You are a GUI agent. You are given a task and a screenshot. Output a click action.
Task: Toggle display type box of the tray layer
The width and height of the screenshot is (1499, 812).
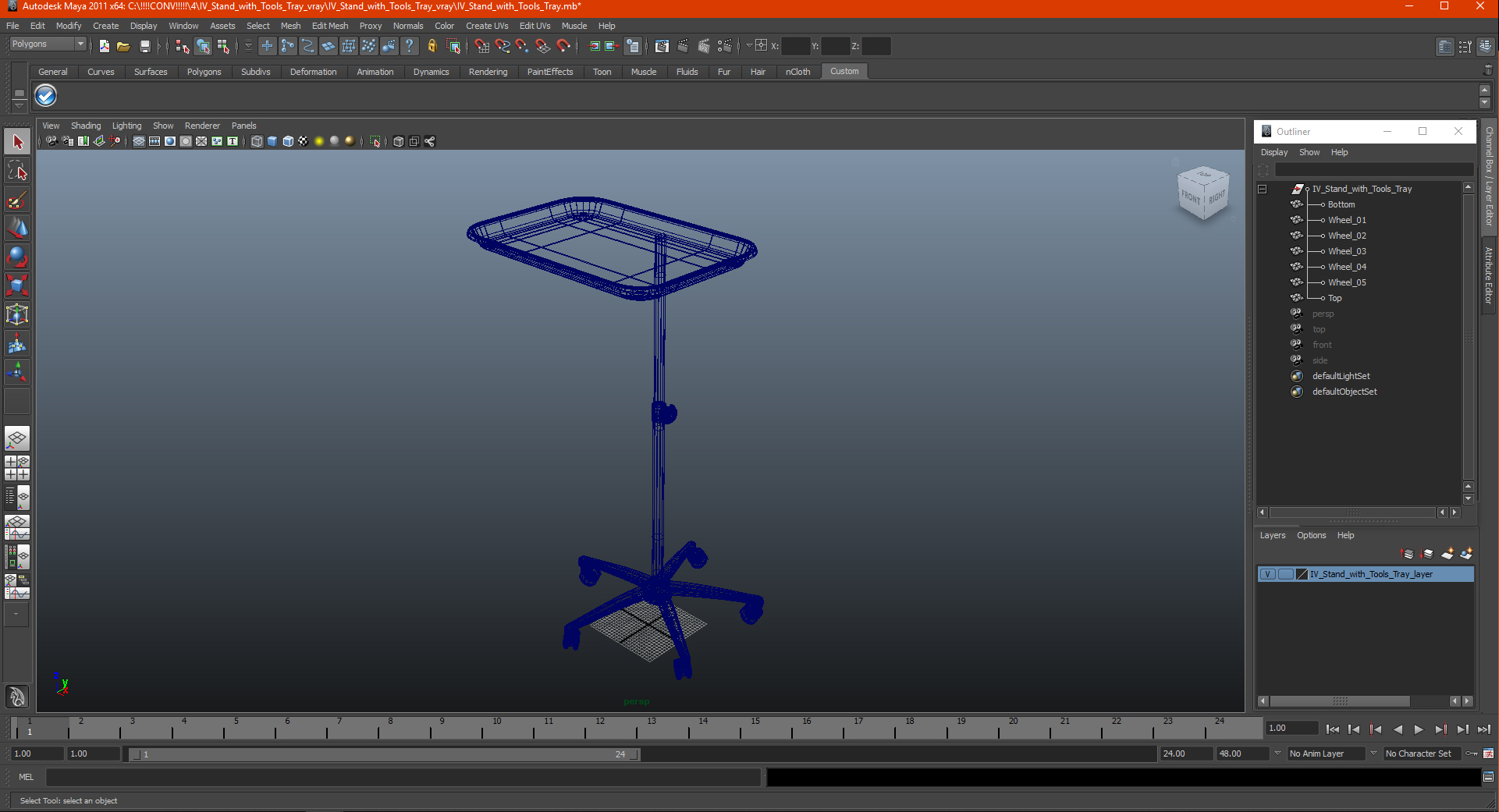(1285, 574)
